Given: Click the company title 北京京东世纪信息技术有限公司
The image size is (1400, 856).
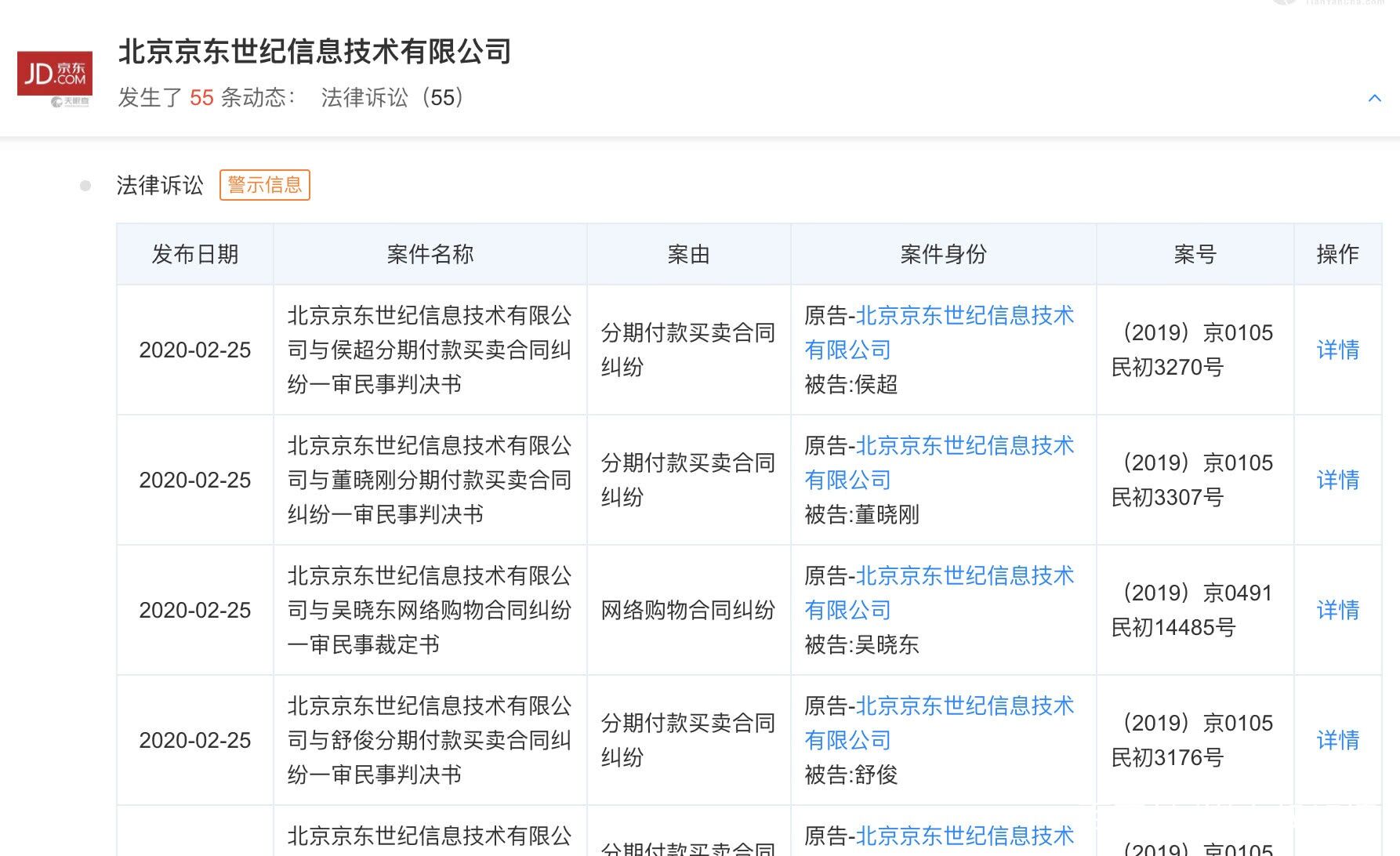Looking at the screenshot, I should (x=314, y=52).
